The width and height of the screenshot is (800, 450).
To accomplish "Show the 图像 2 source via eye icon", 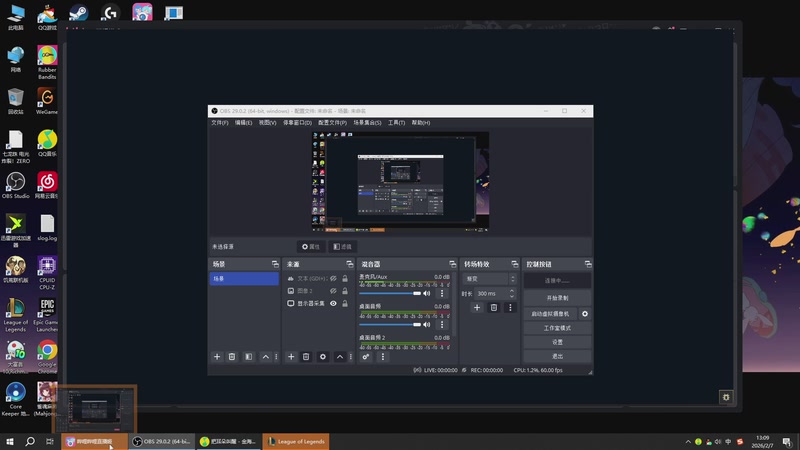I will tap(333, 291).
